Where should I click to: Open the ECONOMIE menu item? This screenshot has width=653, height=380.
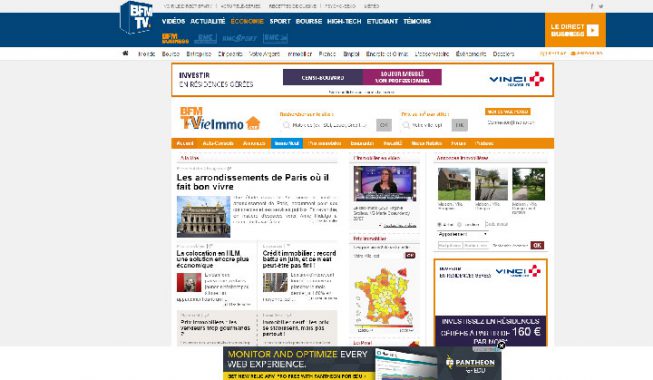(247, 21)
